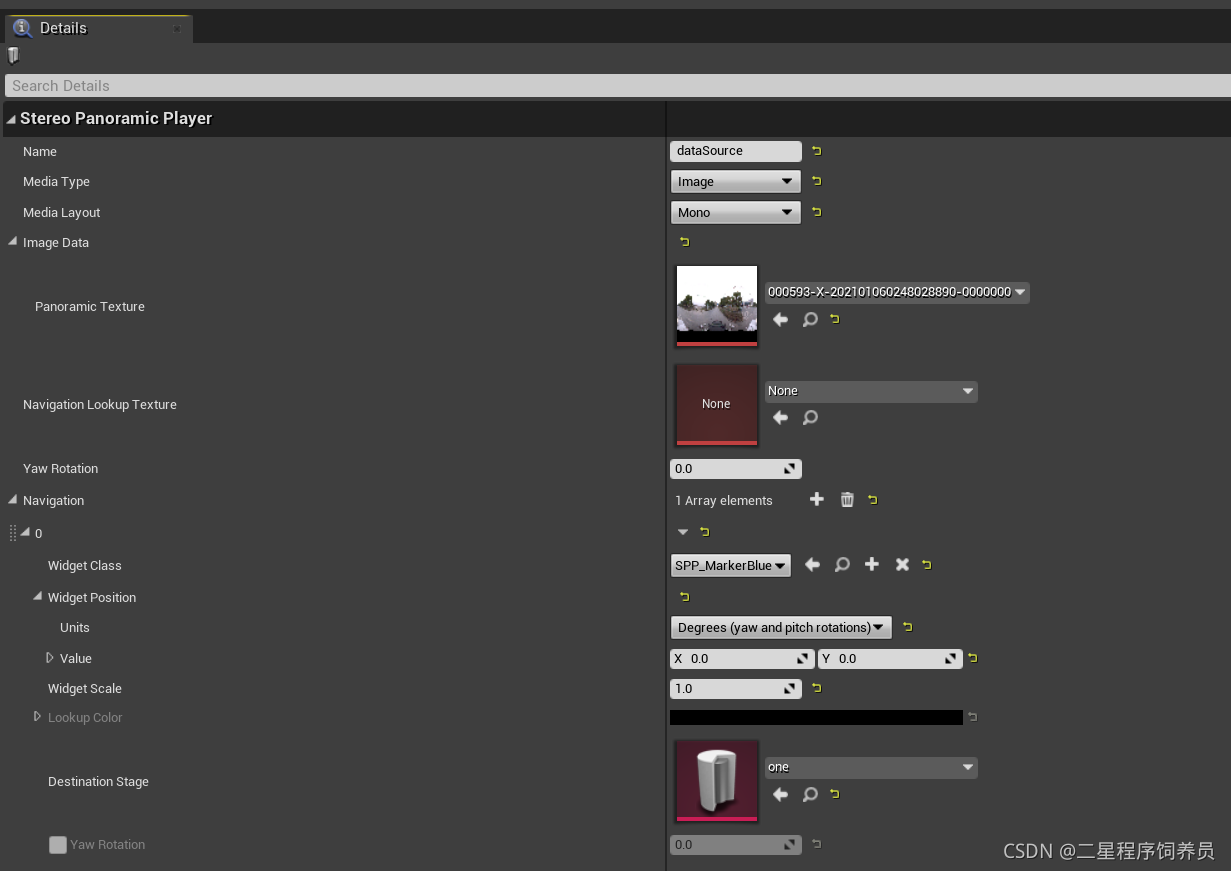1231x871 pixels.
Task: Open Destination Stage 'one' dropdown
Action: coord(871,767)
